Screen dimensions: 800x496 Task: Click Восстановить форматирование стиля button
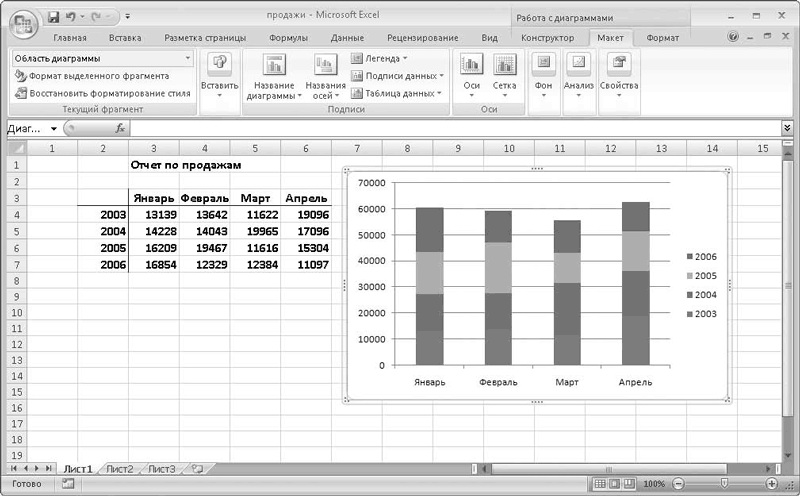(101, 93)
